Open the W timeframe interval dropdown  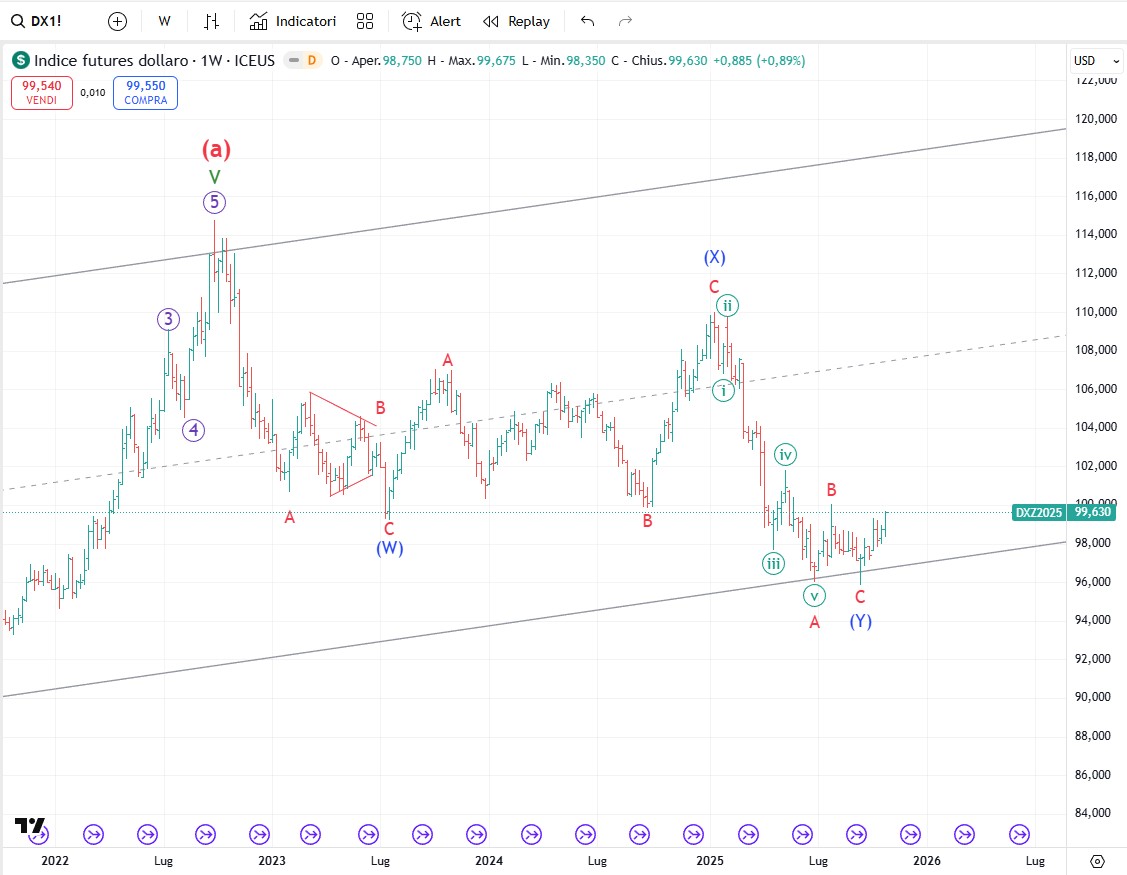pyautogui.click(x=165, y=21)
